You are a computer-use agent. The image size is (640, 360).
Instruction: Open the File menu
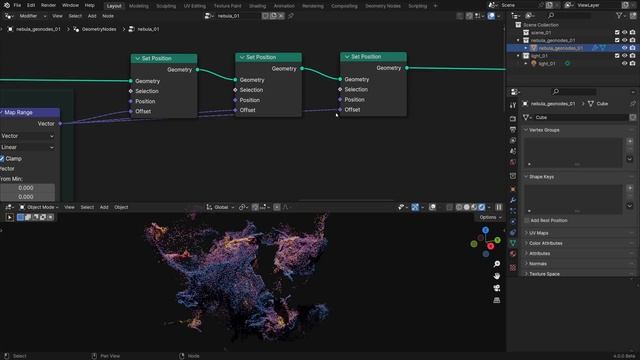click(x=17, y=5)
